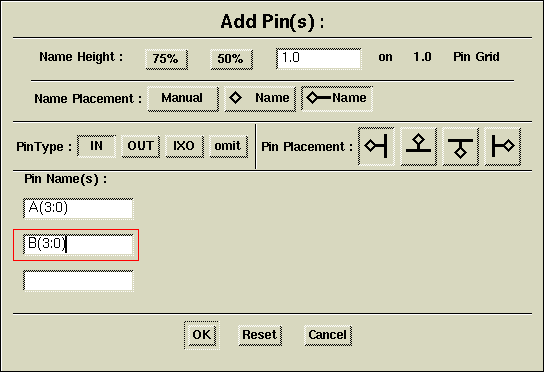545x373 pixels.
Task: Confirm with the OK button
Action: (202, 335)
